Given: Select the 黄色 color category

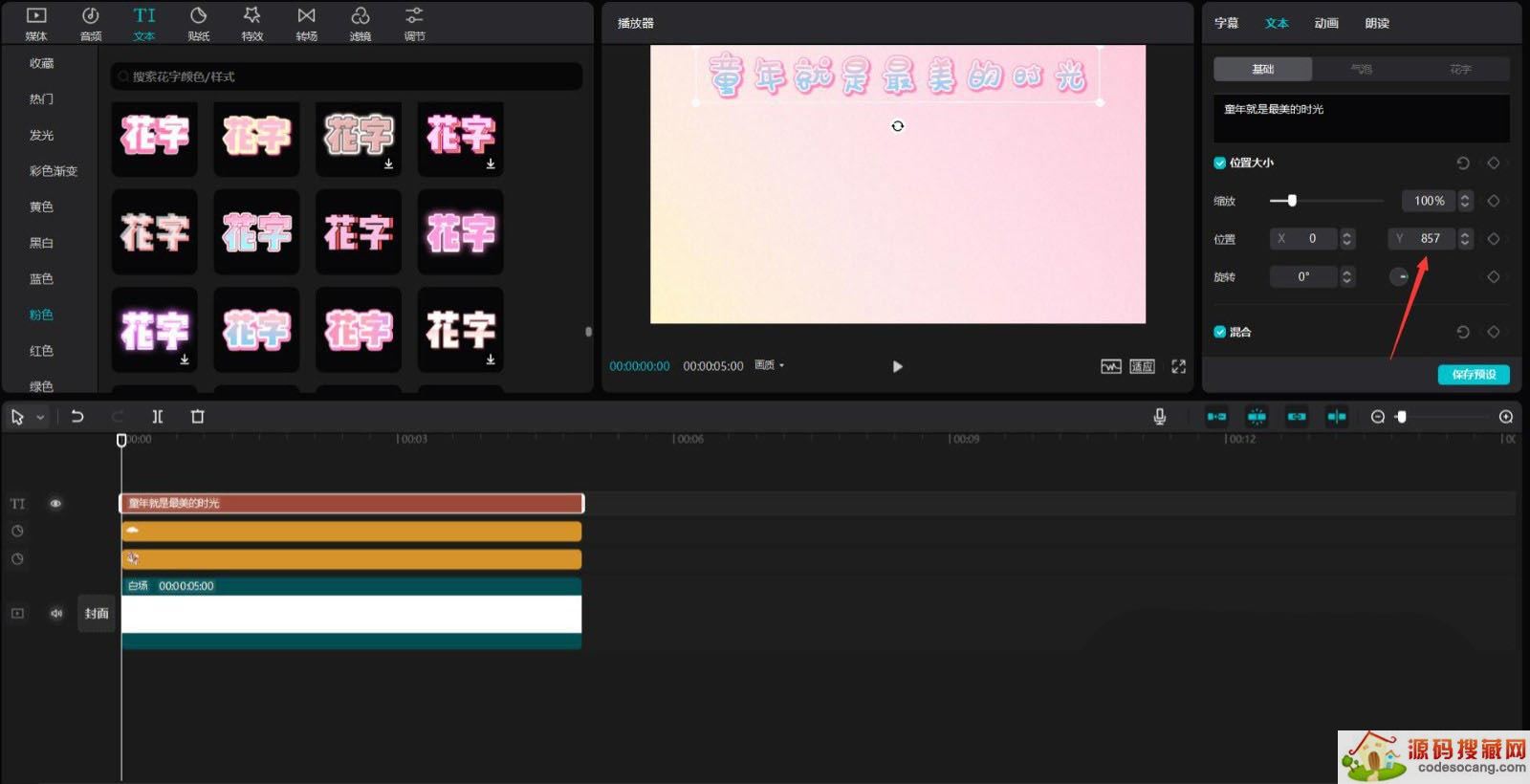Looking at the screenshot, I should (x=41, y=207).
